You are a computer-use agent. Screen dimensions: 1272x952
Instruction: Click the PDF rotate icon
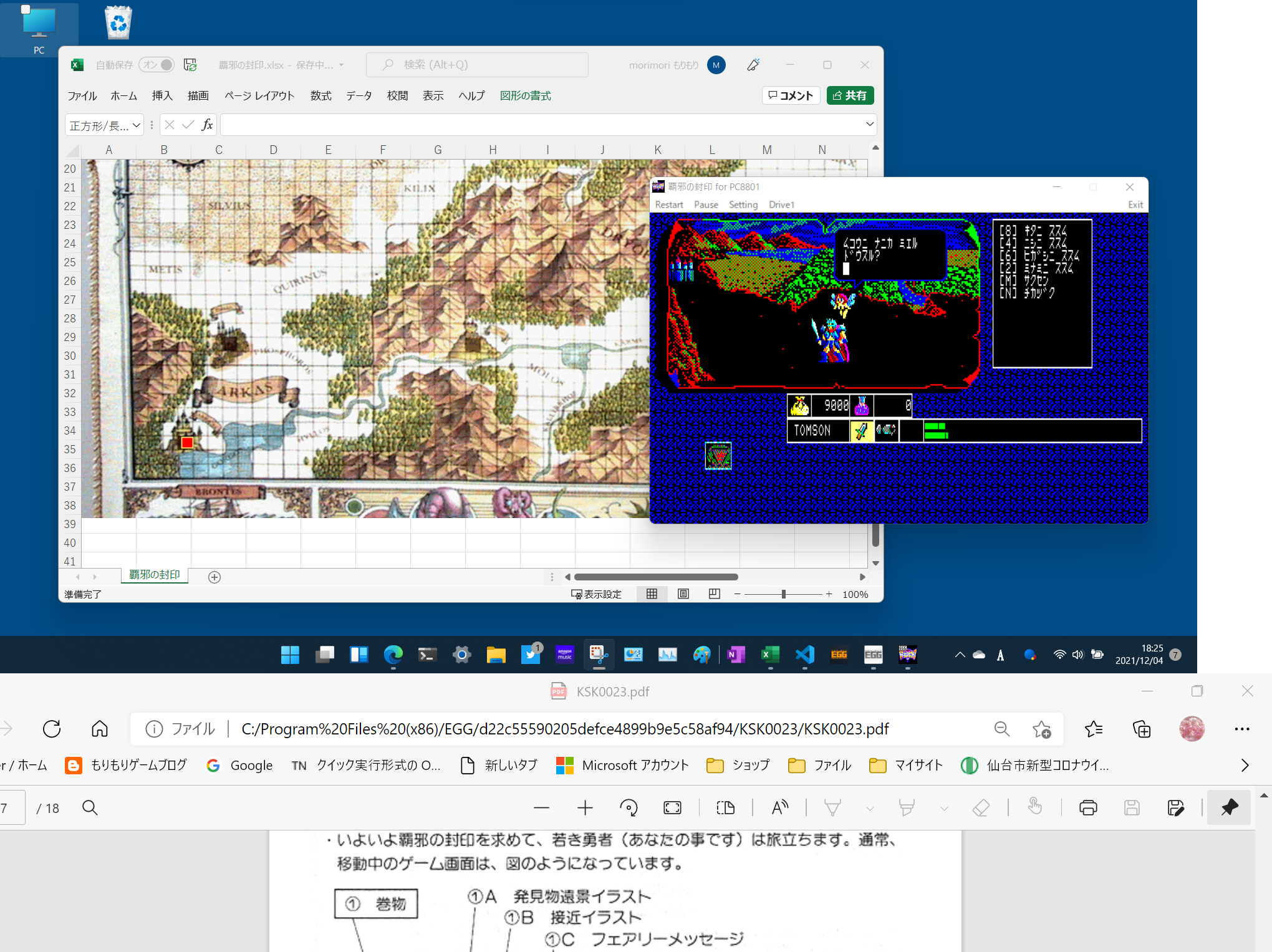[629, 808]
